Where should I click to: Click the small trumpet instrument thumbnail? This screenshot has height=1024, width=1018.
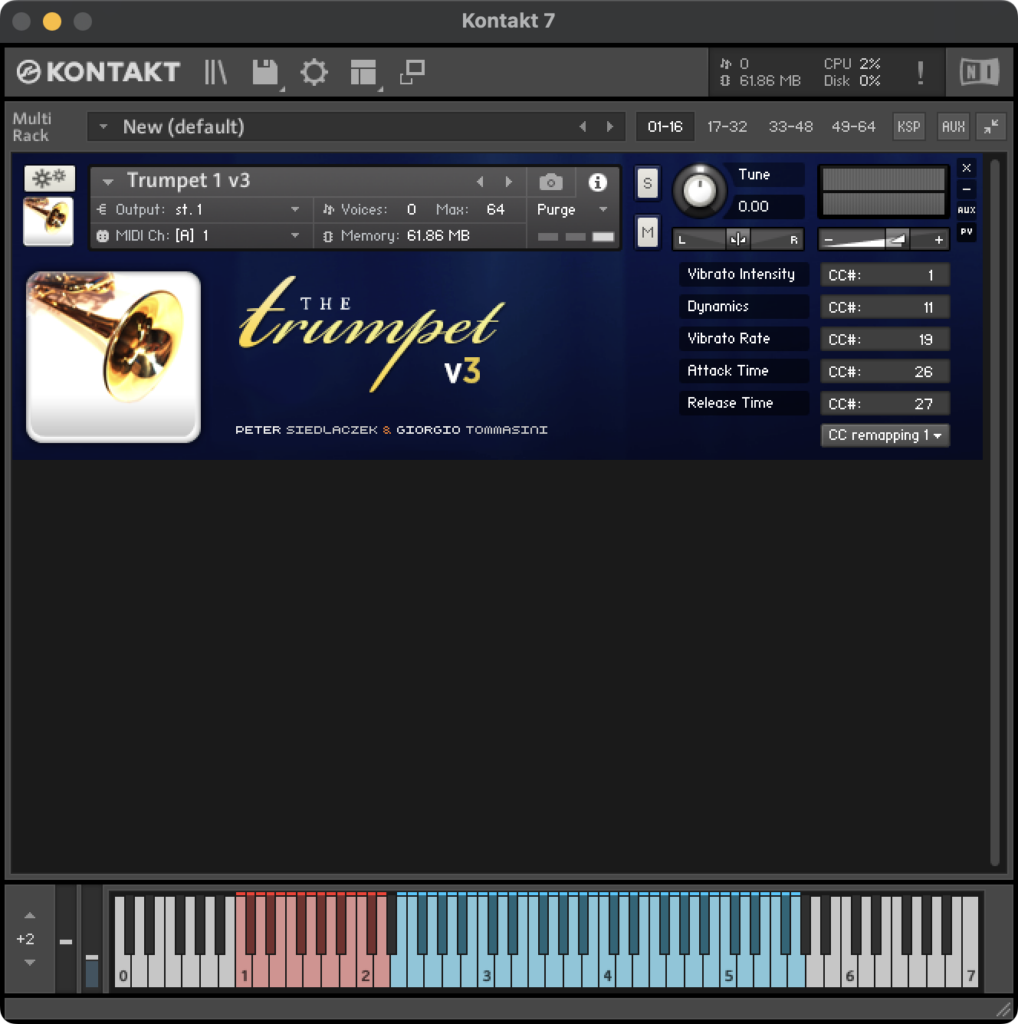pyautogui.click(x=48, y=221)
